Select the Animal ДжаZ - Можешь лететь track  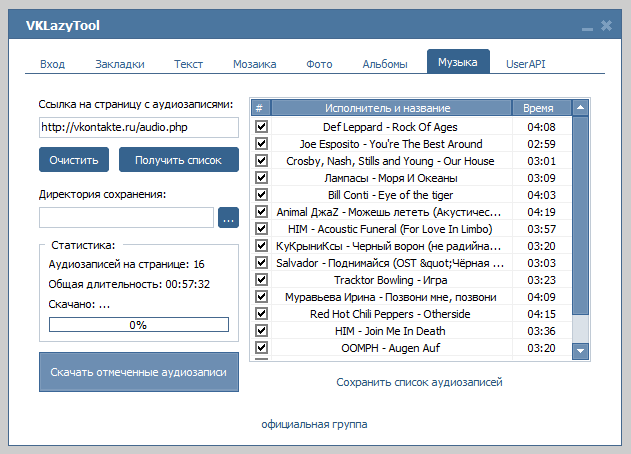389,212
